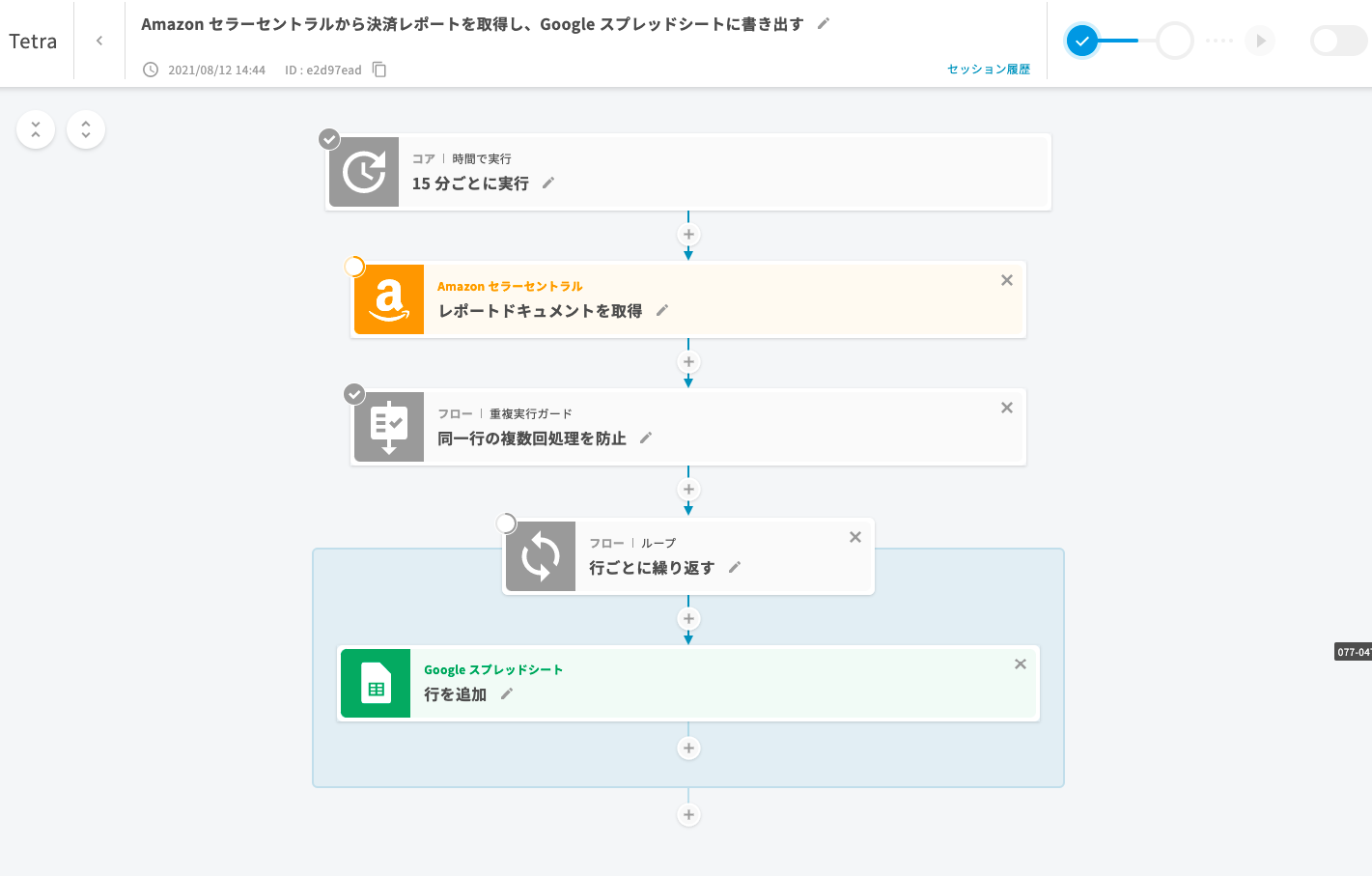The image size is (1372, 876).
Task: Remove the Amazon セラーセントラル step
Action: (x=1007, y=280)
